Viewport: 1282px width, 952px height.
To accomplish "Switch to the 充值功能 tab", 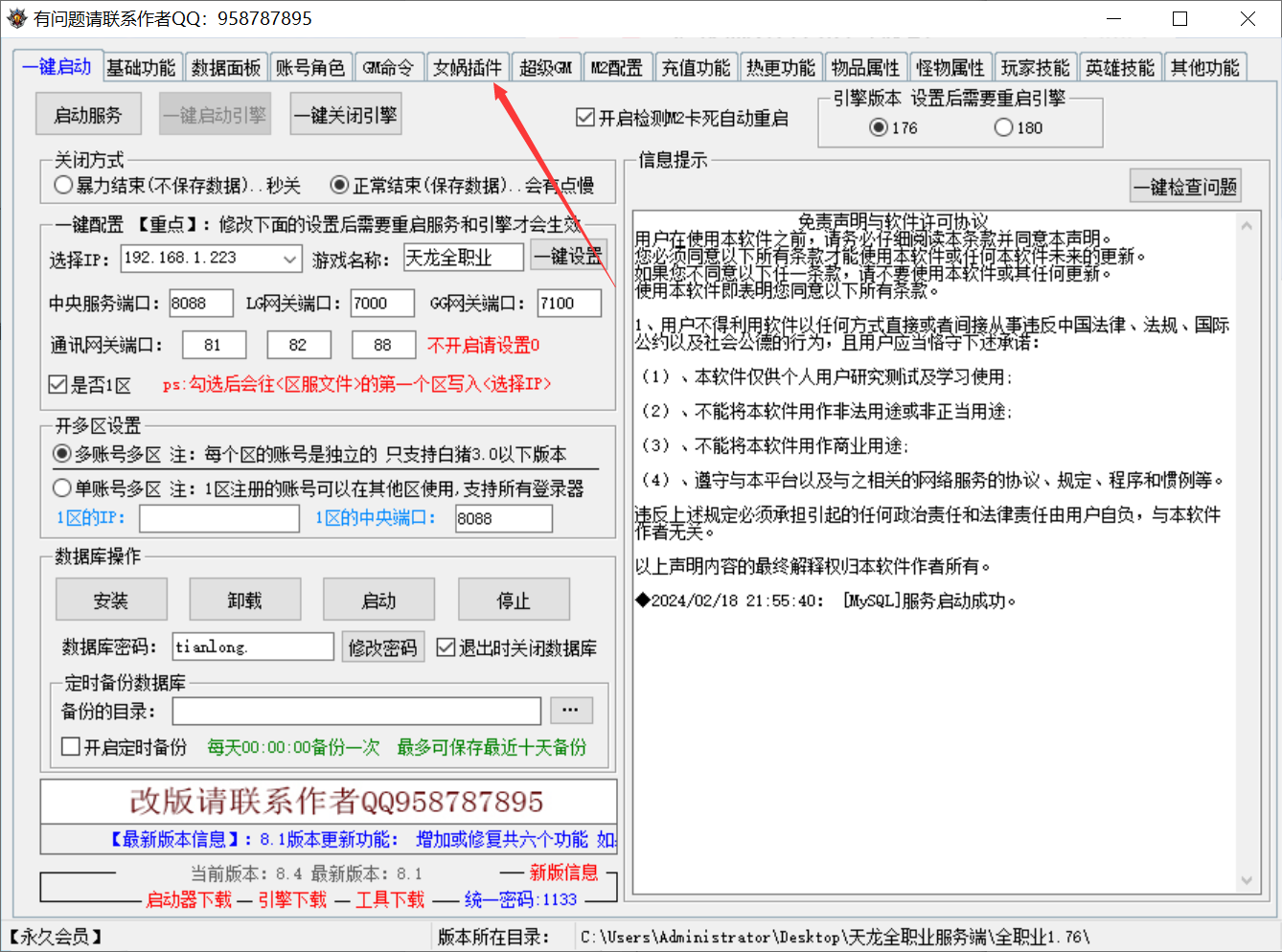I will (697, 68).
